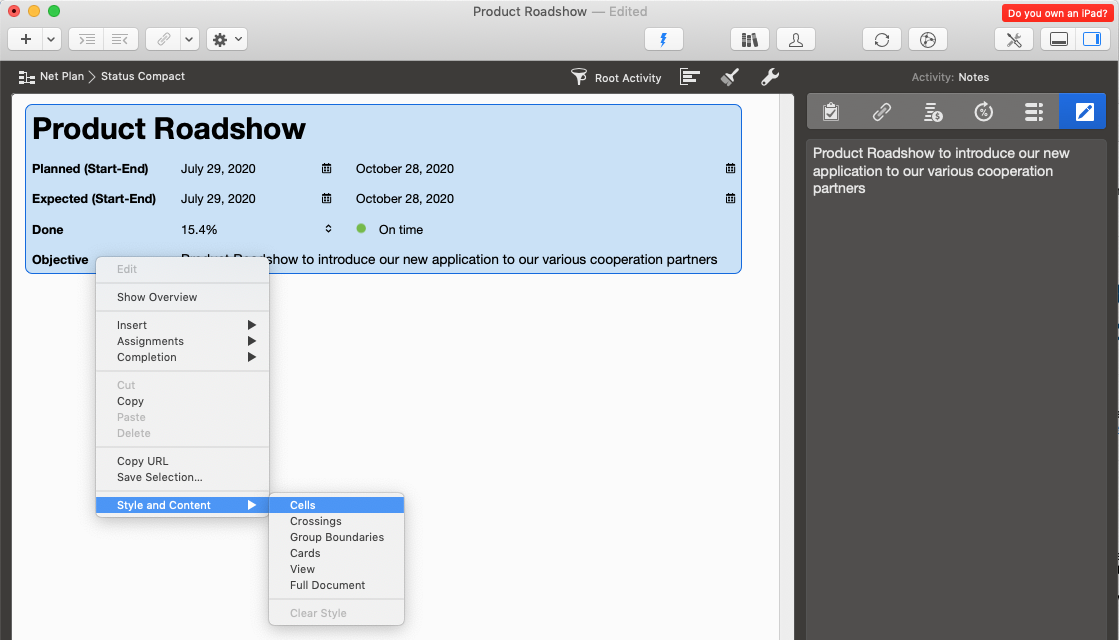Open the Done percentage stepper
This screenshot has height=640, width=1119.
tap(328, 229)
